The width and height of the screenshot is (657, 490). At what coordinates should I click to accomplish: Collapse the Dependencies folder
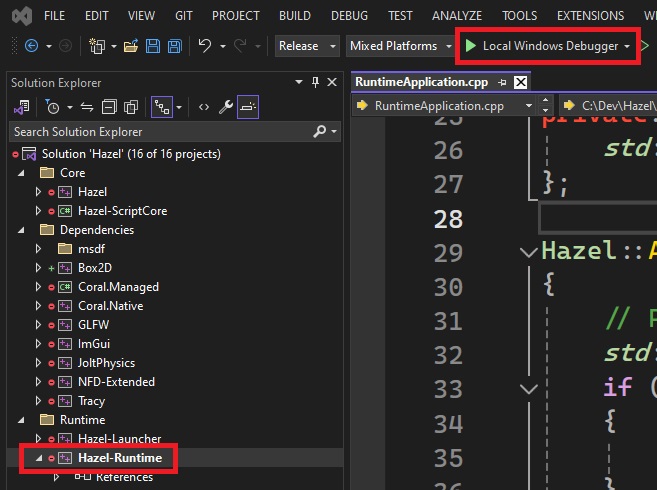point(21,230)
